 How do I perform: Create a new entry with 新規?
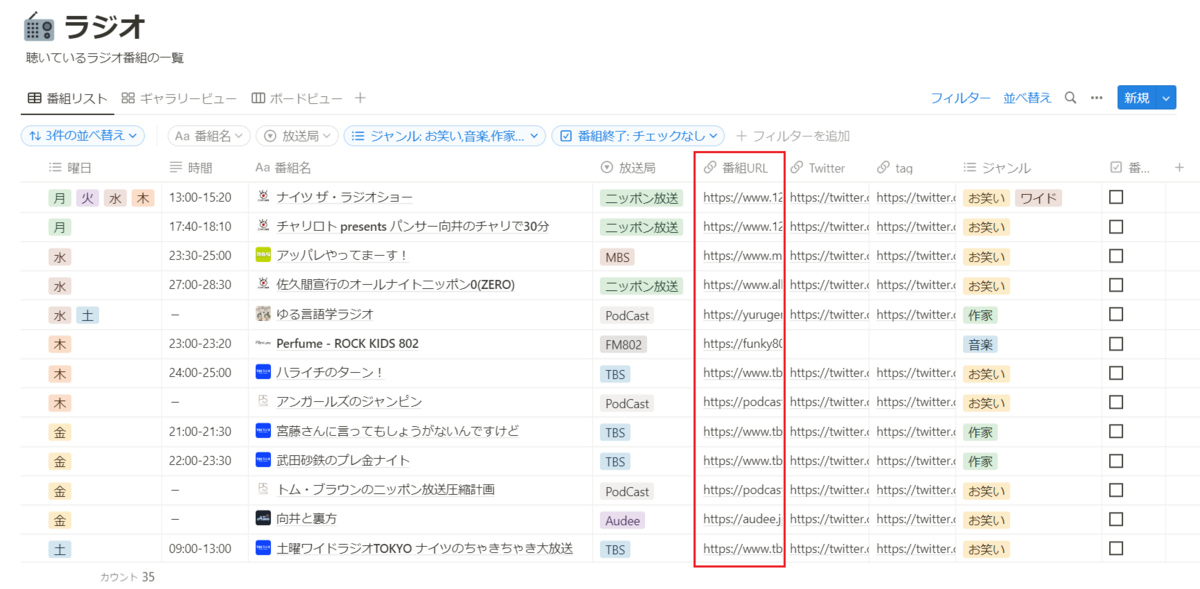coord(1137,98)
